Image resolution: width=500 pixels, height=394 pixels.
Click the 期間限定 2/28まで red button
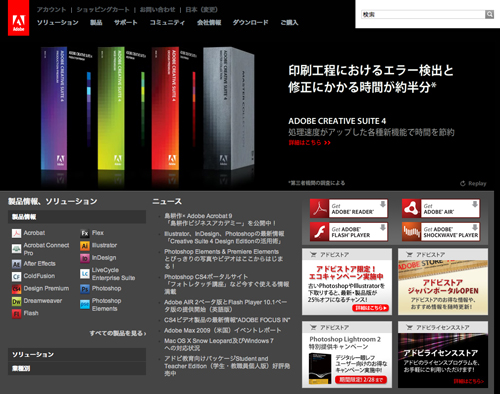point(361,380)
